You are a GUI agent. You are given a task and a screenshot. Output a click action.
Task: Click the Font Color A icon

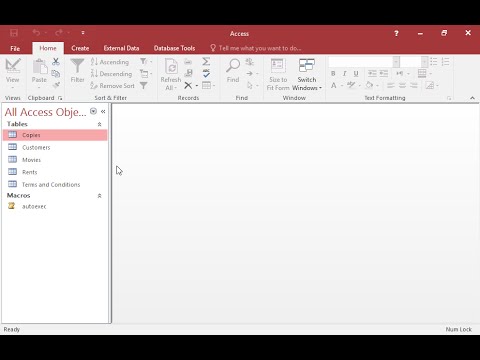point(334,86)
